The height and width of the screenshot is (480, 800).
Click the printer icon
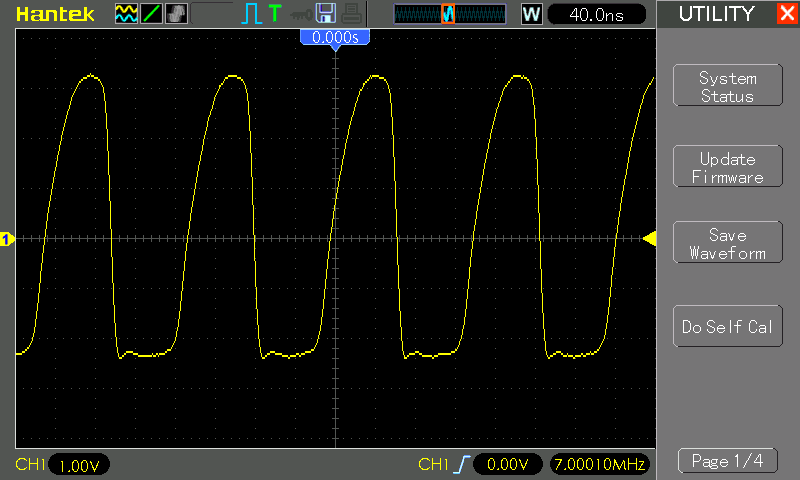point(351,14)
